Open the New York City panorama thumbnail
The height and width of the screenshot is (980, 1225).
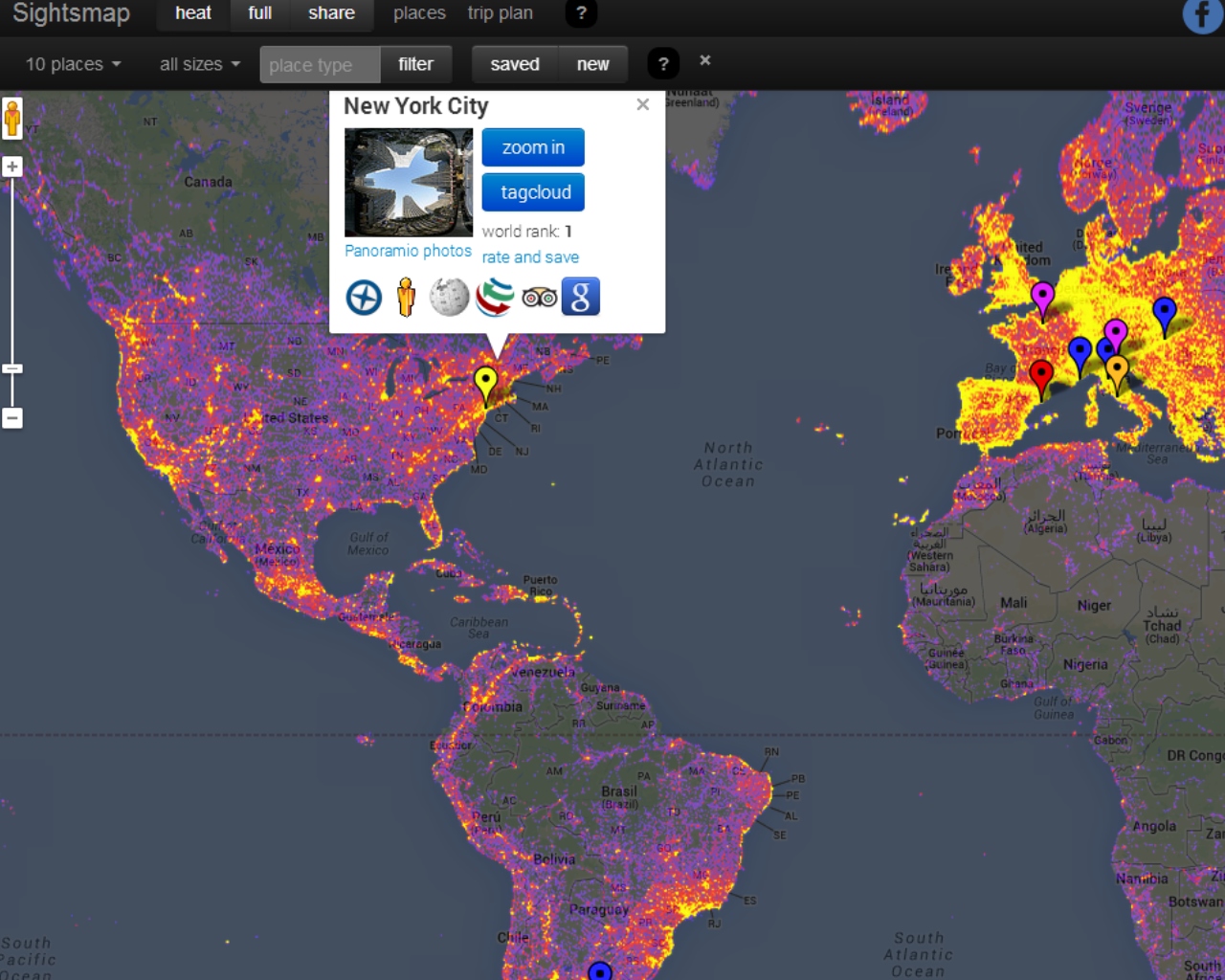pyautogui.click(x=409, y=183)
